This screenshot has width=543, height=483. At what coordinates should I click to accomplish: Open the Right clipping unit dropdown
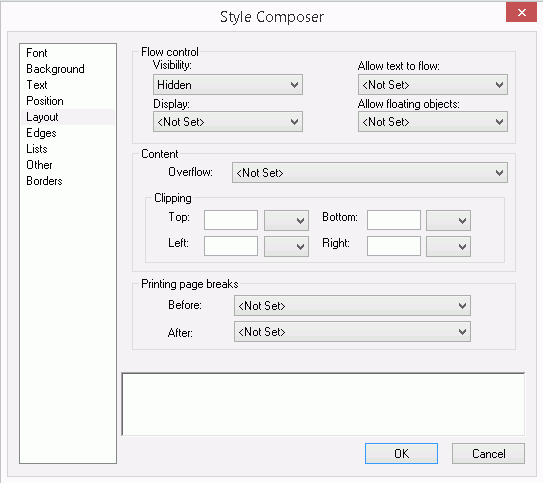[x=448, y=246]
